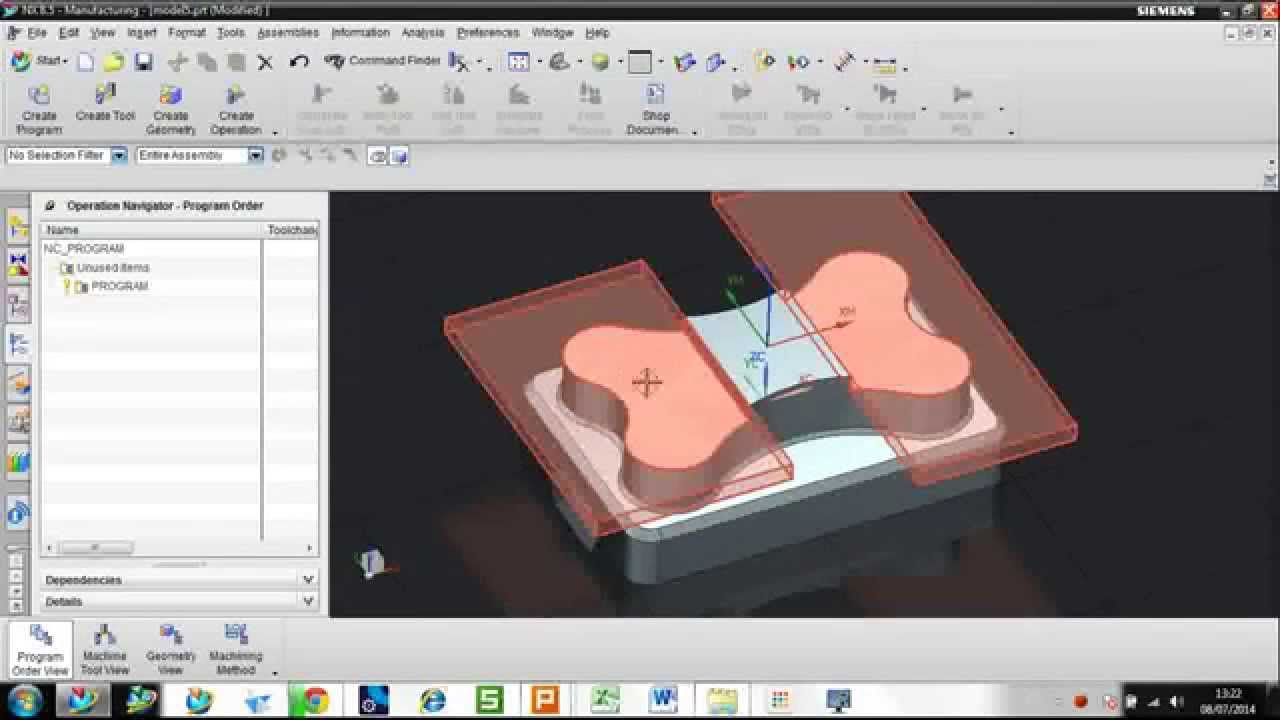Click the Toolchange column header

(291, 230)
